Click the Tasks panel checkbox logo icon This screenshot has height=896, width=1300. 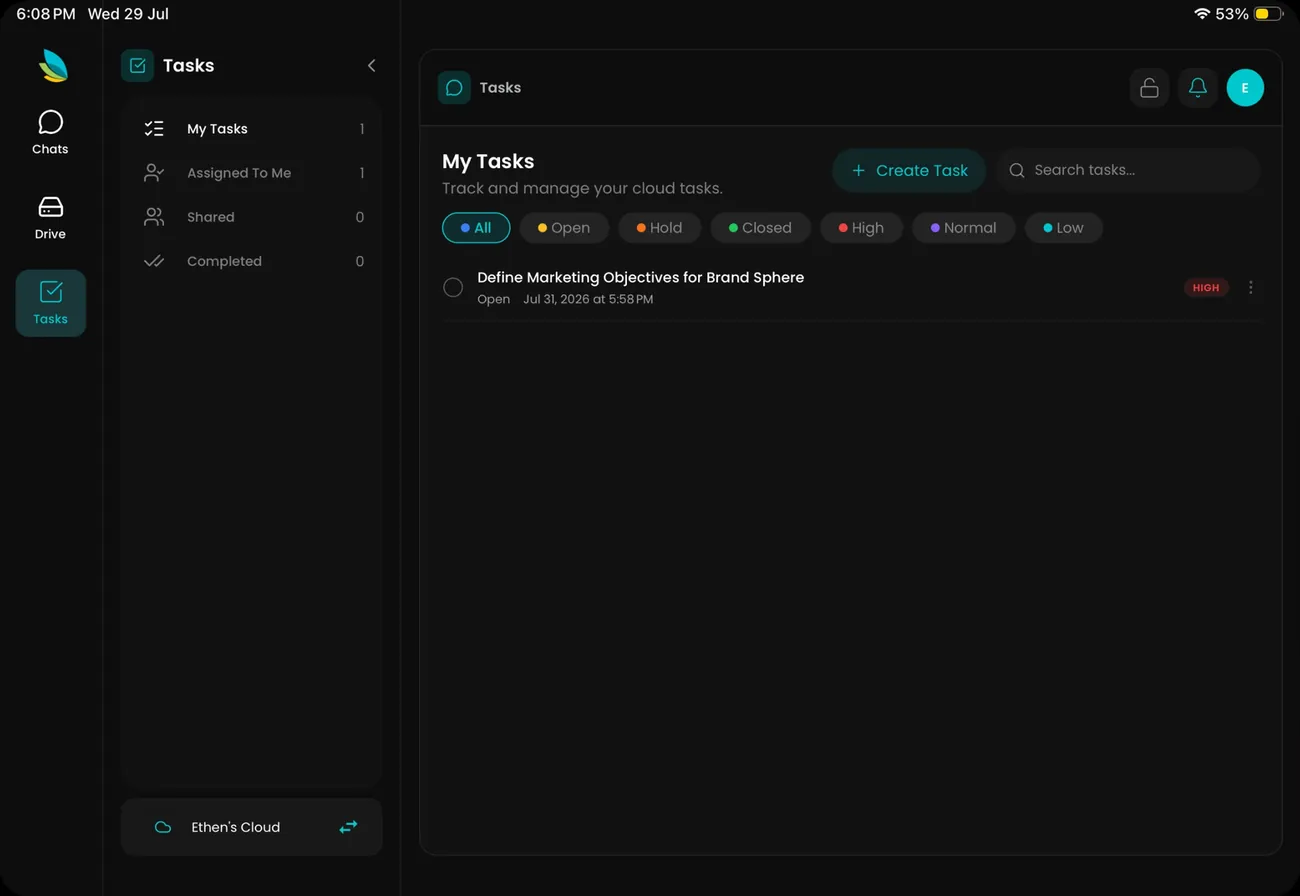click(138, 65)
